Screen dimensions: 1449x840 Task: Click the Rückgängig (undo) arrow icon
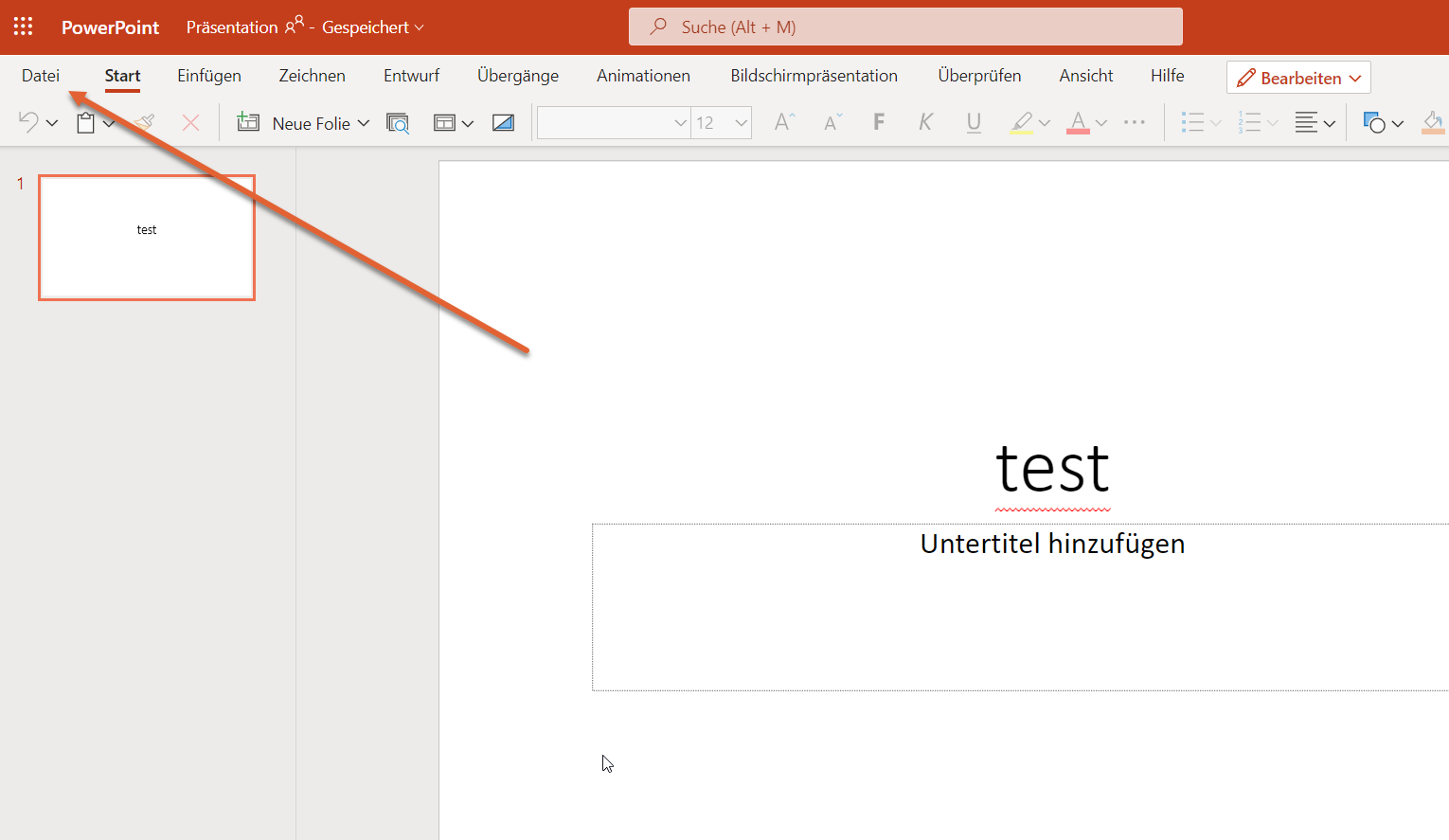tap(29, 121)
